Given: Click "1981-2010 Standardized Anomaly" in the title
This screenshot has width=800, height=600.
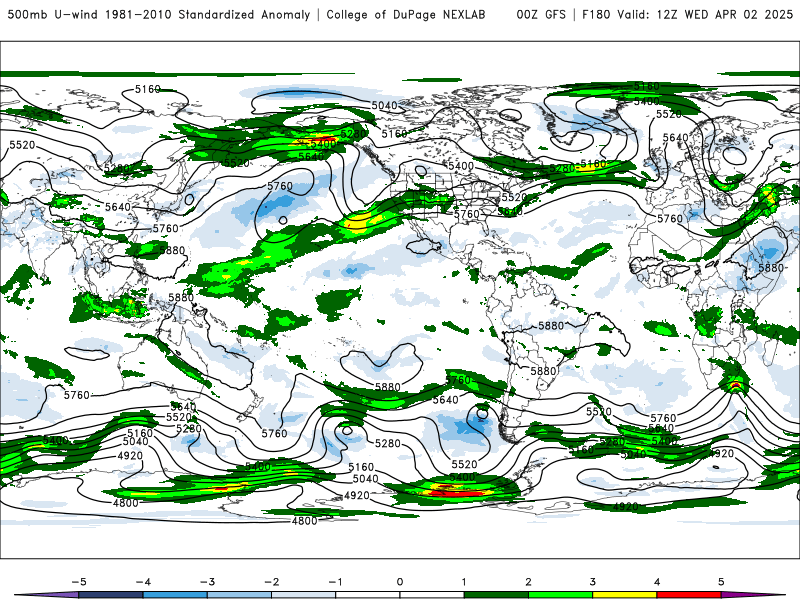Looking at the screenshot, I should pyautogui.click(x=208, y=14).
